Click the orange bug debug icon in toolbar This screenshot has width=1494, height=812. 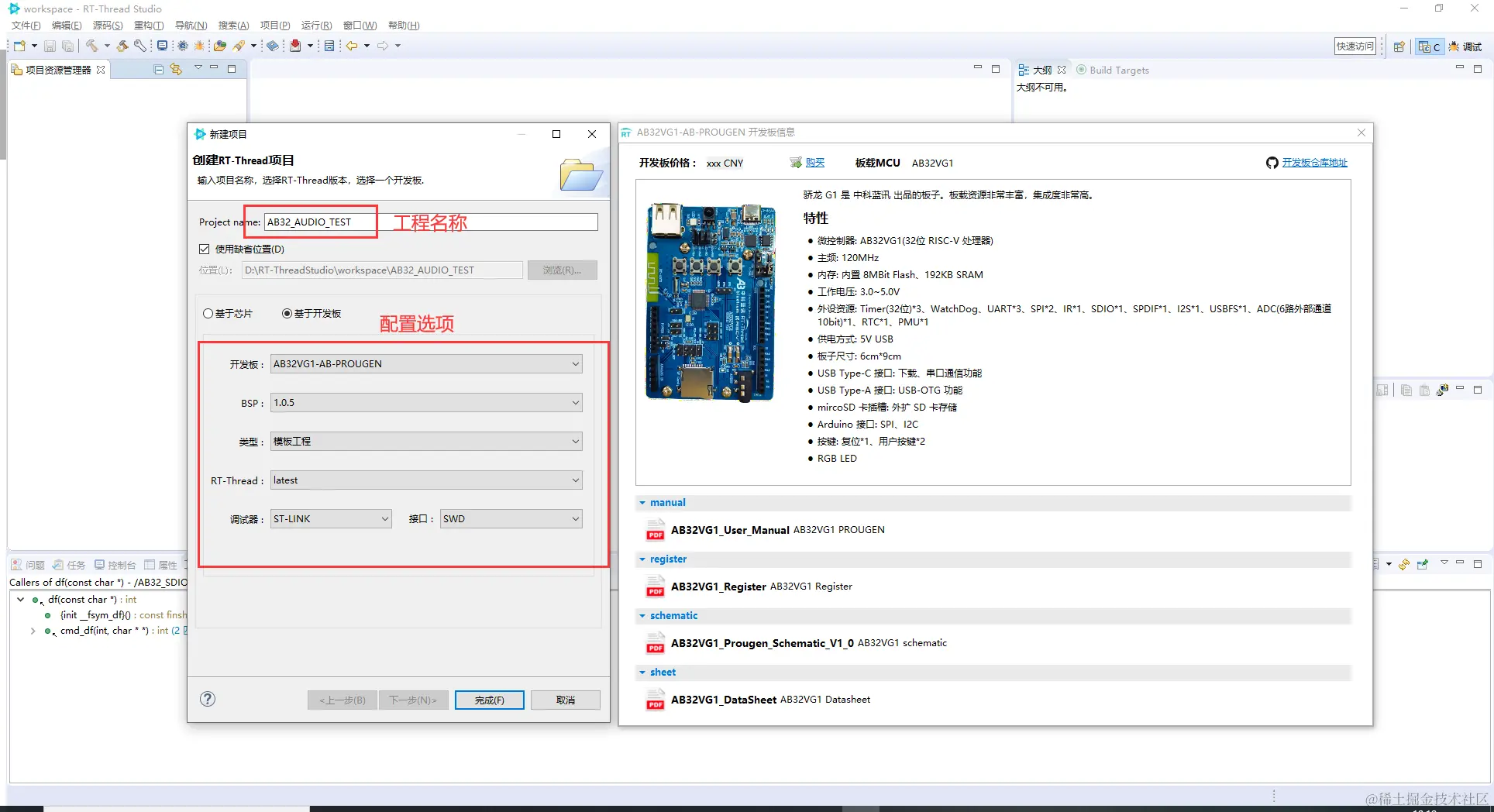tap(199, 46)
